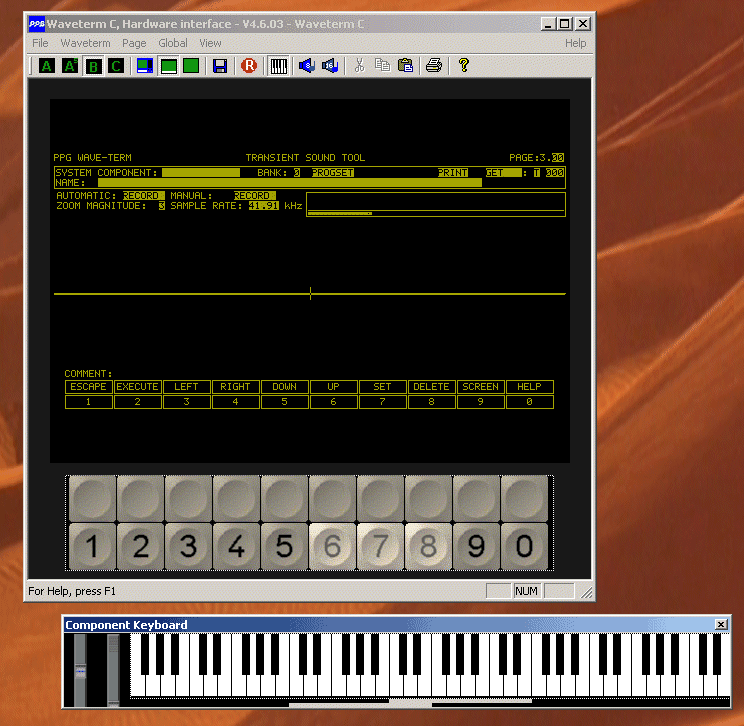Select the A5 mode toolbar icon
The height and width of the screenshot is (726, 744).
70,65
